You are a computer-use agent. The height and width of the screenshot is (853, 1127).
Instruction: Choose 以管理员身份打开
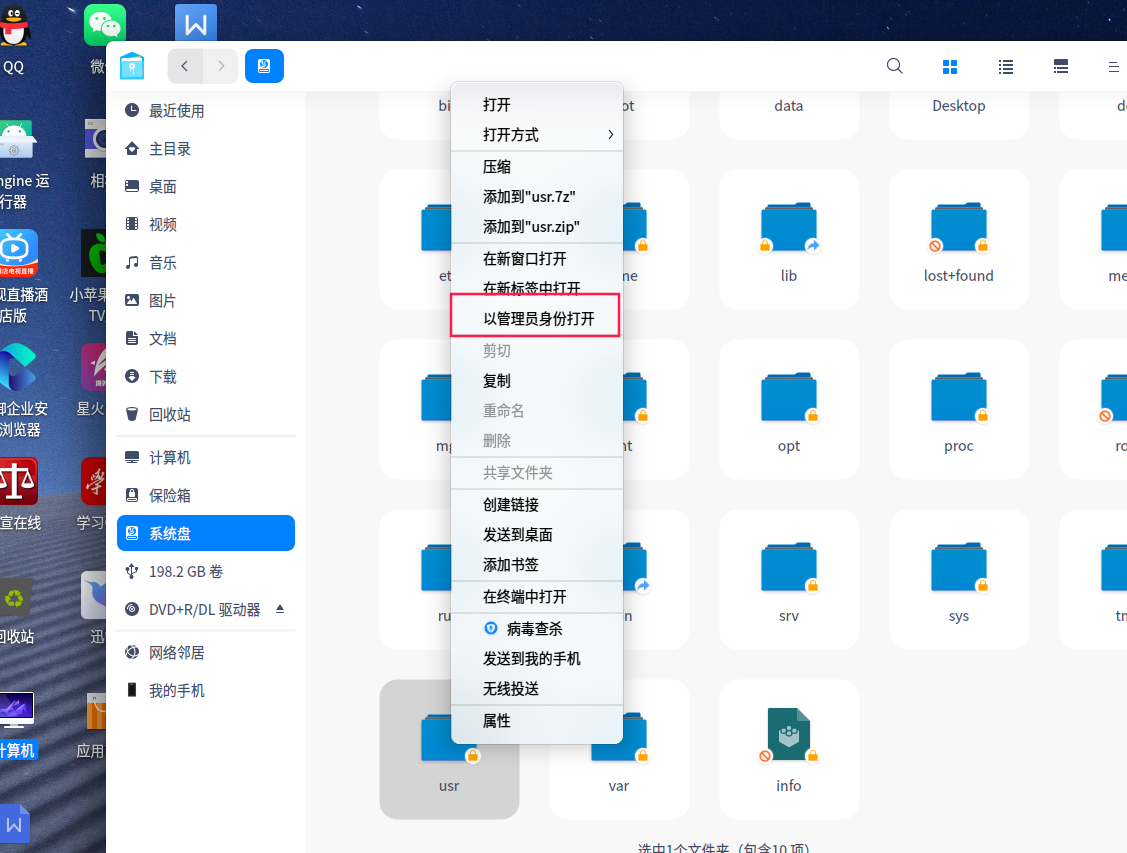[536, 319]
